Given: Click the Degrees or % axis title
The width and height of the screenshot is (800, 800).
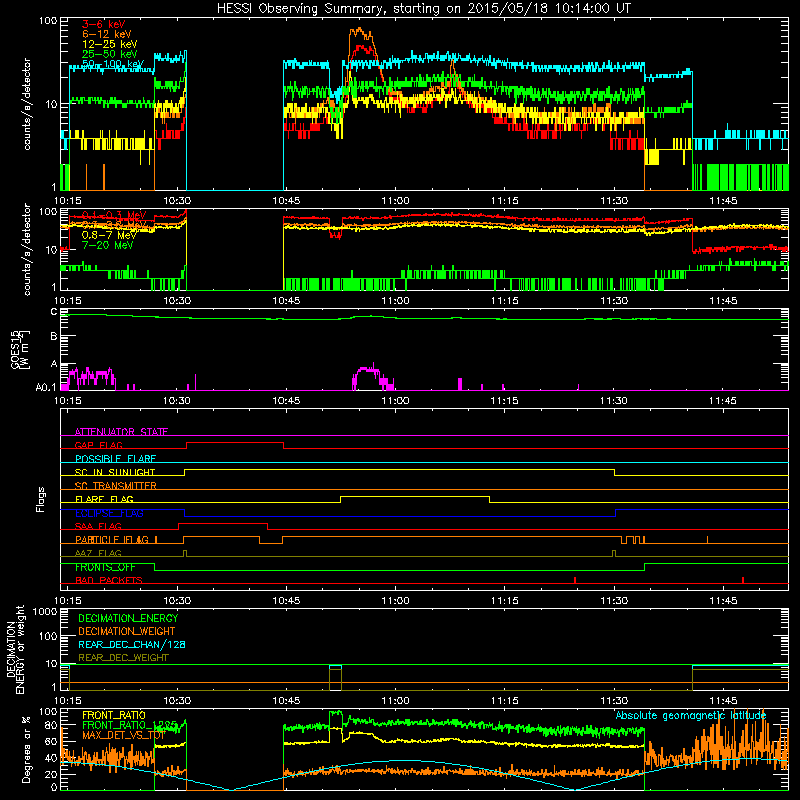Looking at the screenshot, I should coord(26,749).
